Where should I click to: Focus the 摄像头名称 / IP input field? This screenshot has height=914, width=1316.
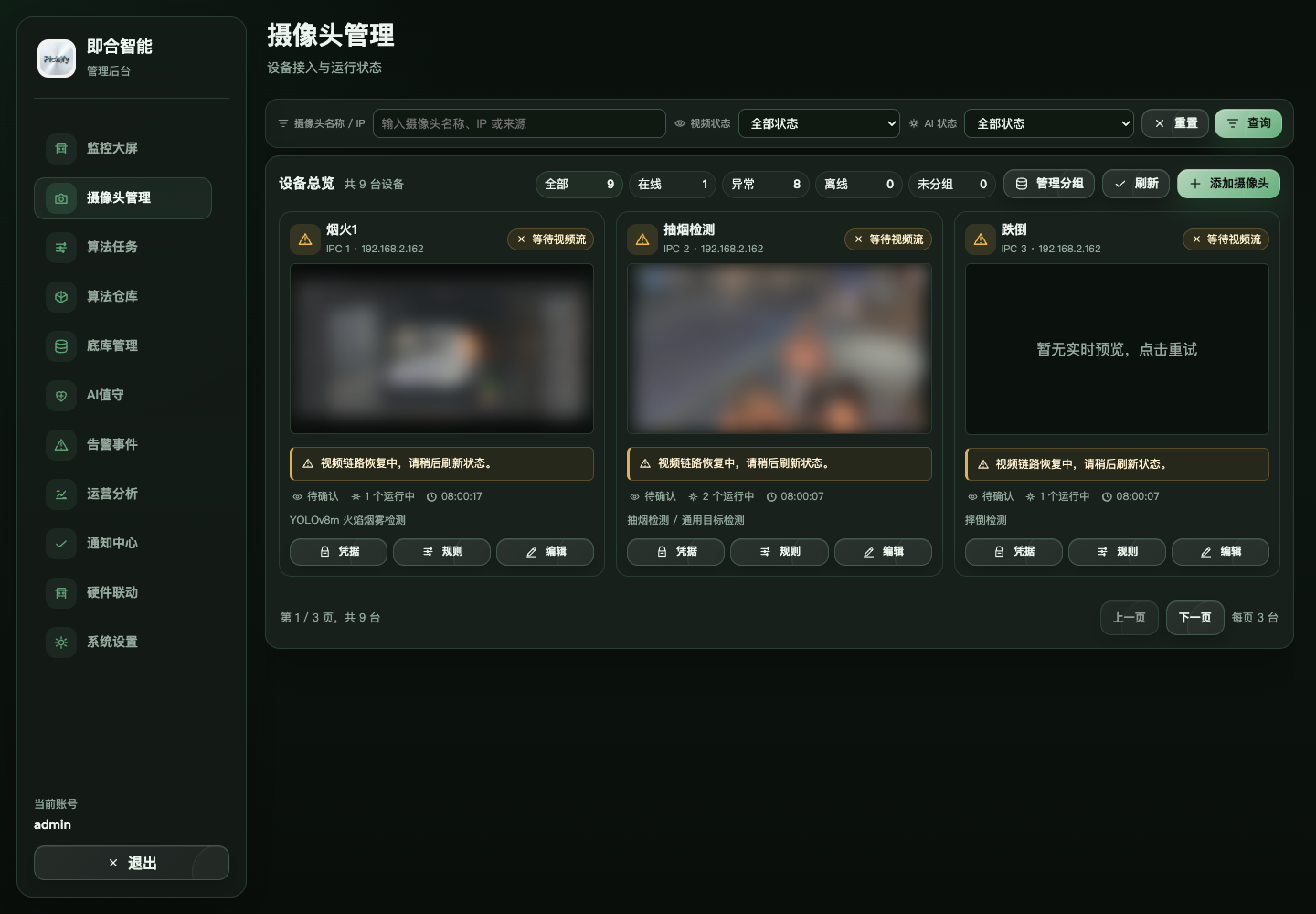point(519,123)
